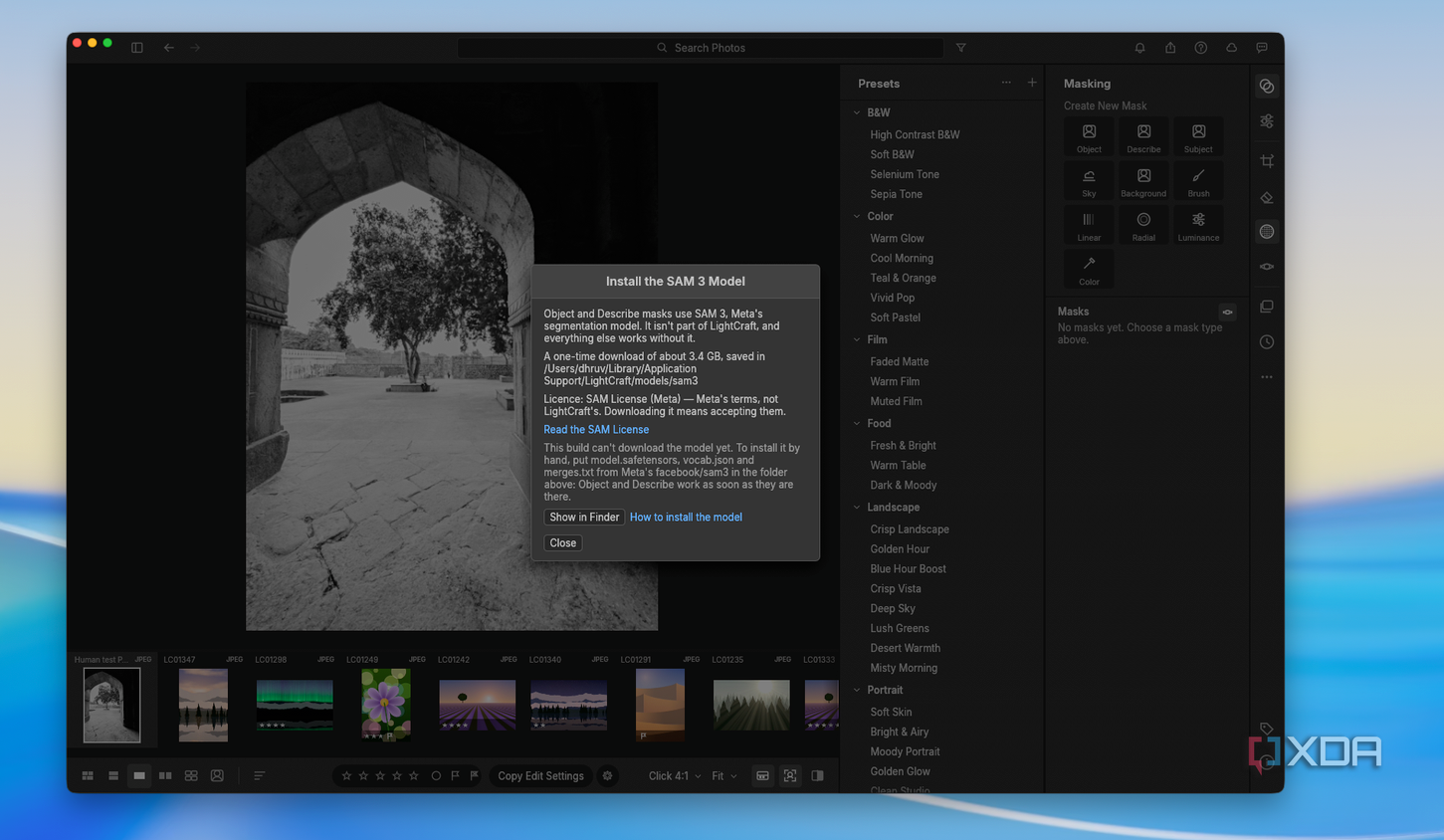Create a new Object mask
The width and height of the screenshot is (1444, 840).
(x=1089, y=137)
